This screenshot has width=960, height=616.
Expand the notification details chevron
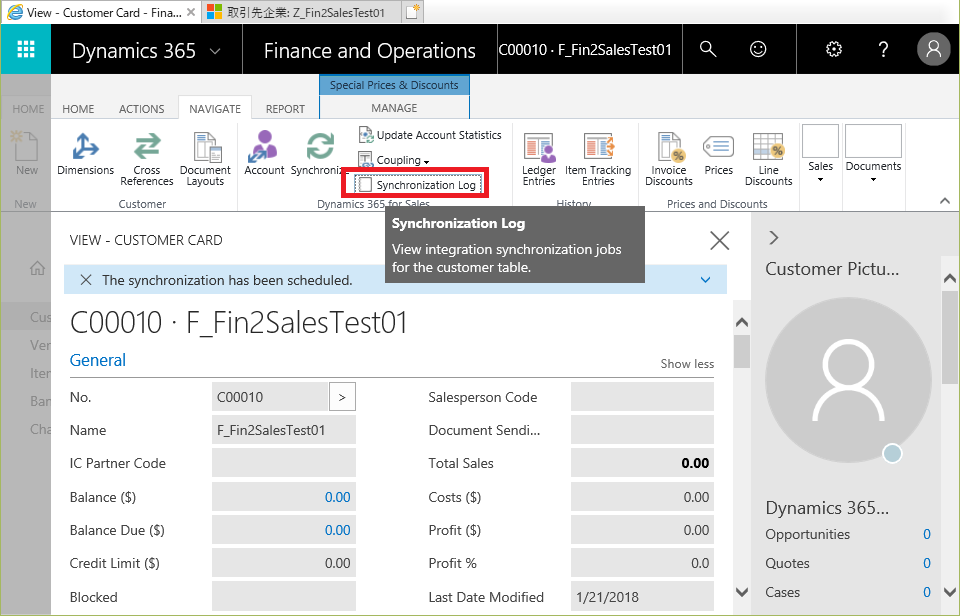pyautogui.click(x=705, y=280)
